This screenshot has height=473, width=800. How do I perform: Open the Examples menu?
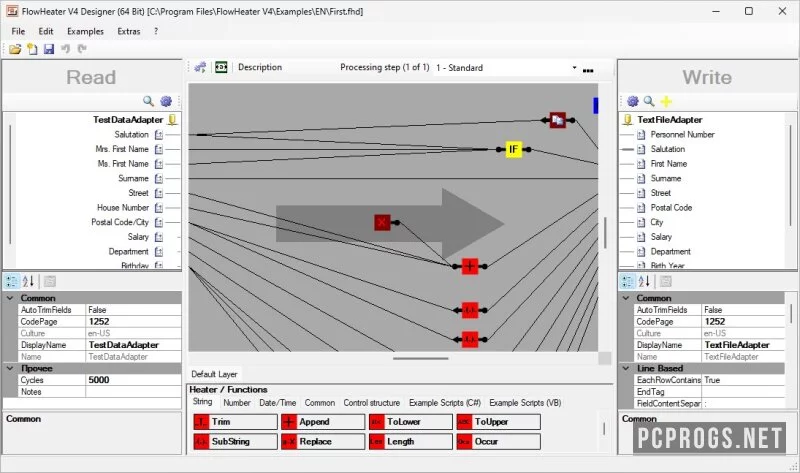(x=85, y=31)
